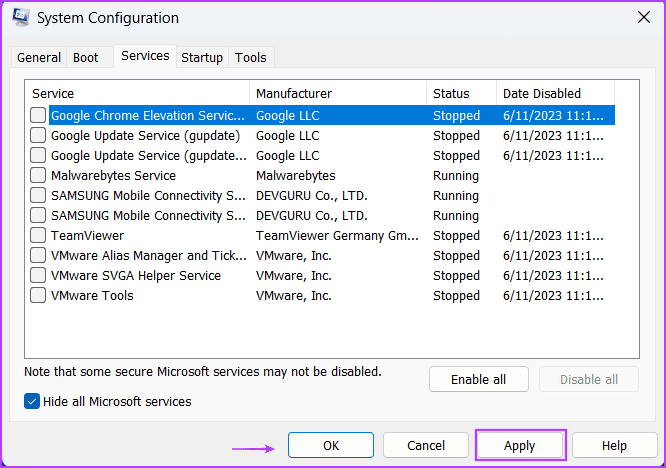Select the TeamViewer service name
The height and width of the screenshot is (468, 666).
point(87,235)
